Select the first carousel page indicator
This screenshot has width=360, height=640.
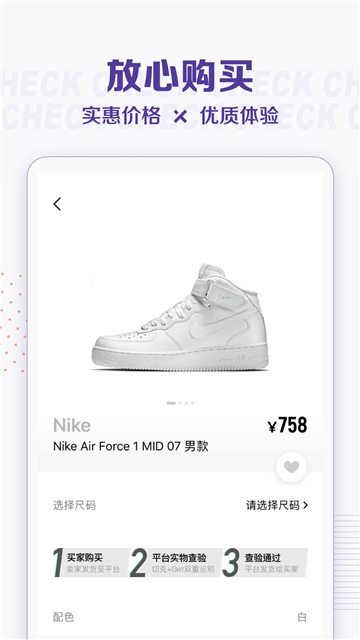[171, 403]
